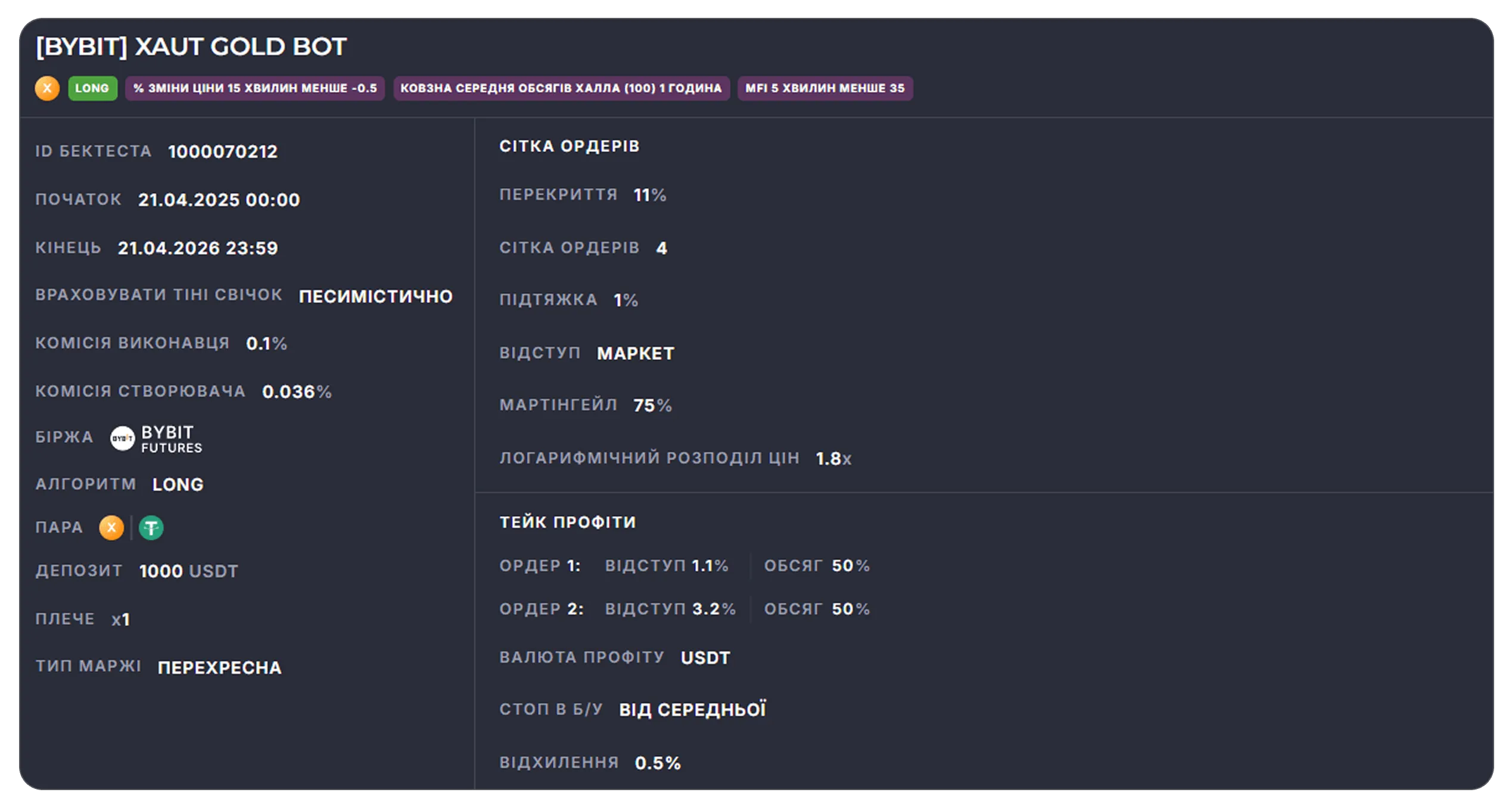1512x808 pixels.
Task: Click end date '21.04.2026 23:59'
Action: [x=198, y=248]
